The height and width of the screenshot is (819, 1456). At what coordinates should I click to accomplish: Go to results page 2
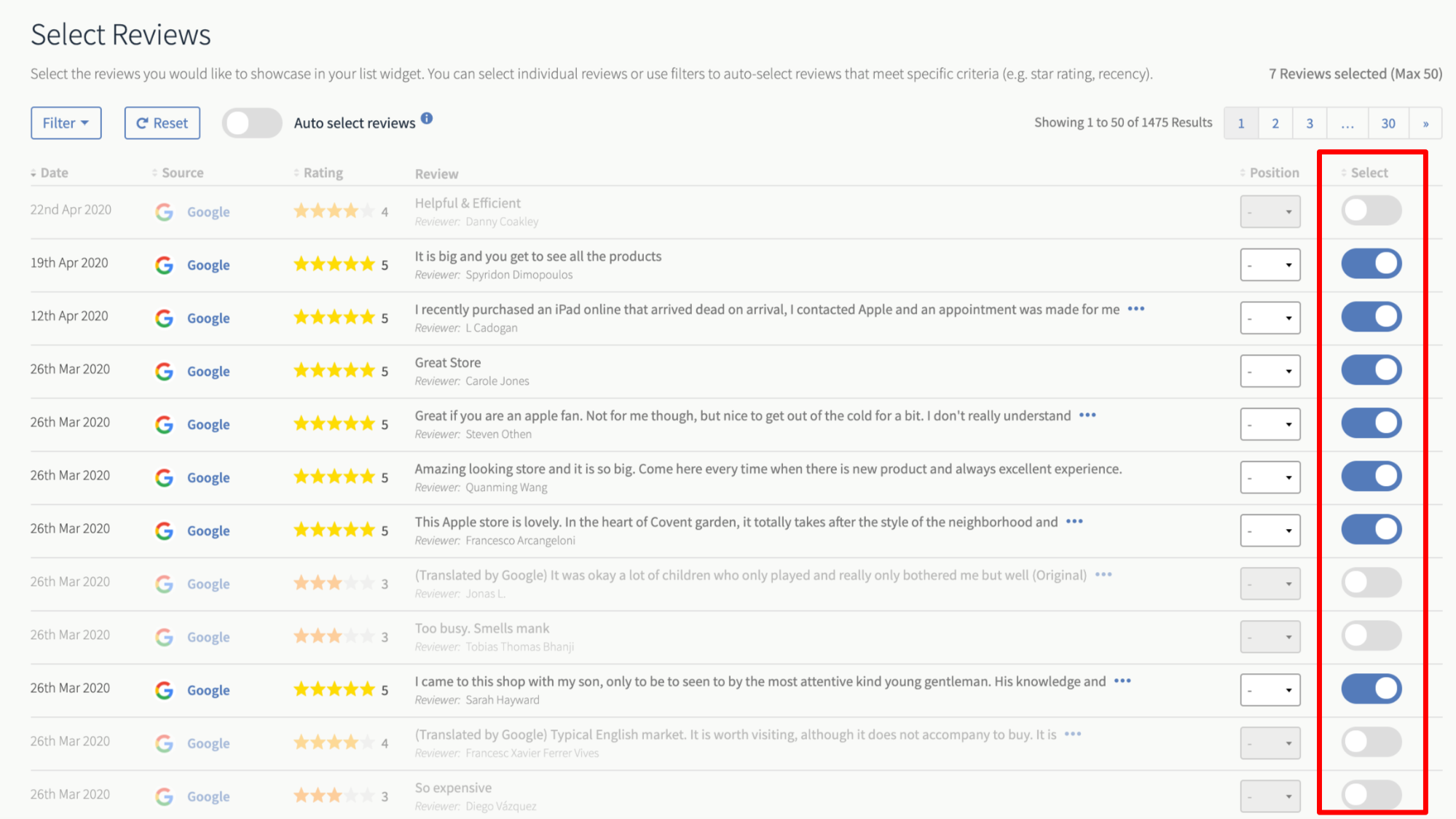tap(1275, 123)
